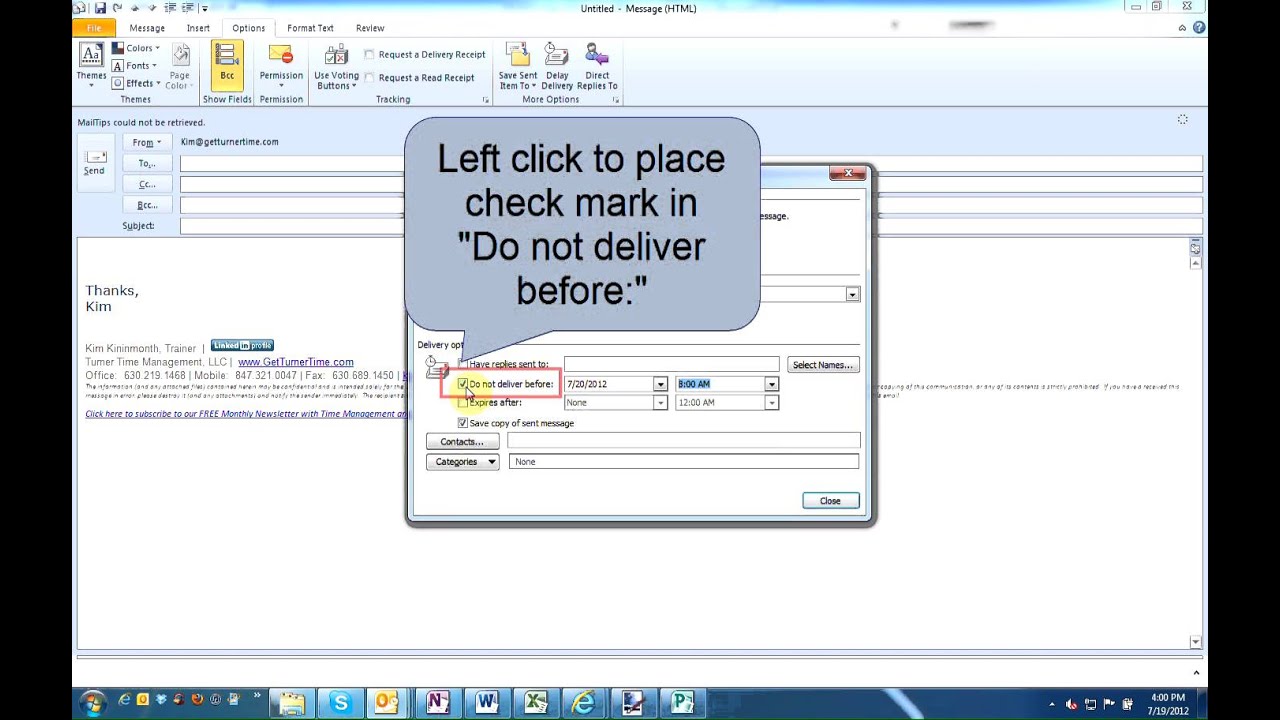
Task: Check the Expires after checkbox
Action: [x=462, y=403]
